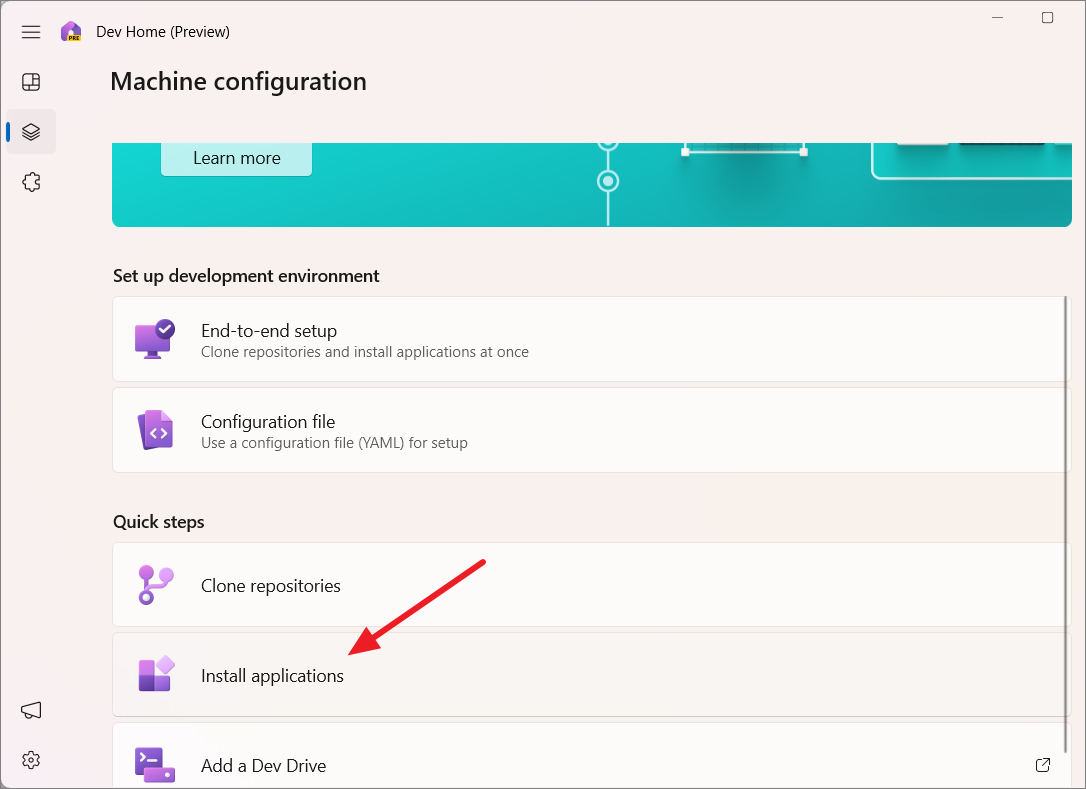Click the teal banner illustration

pos(592,185)
